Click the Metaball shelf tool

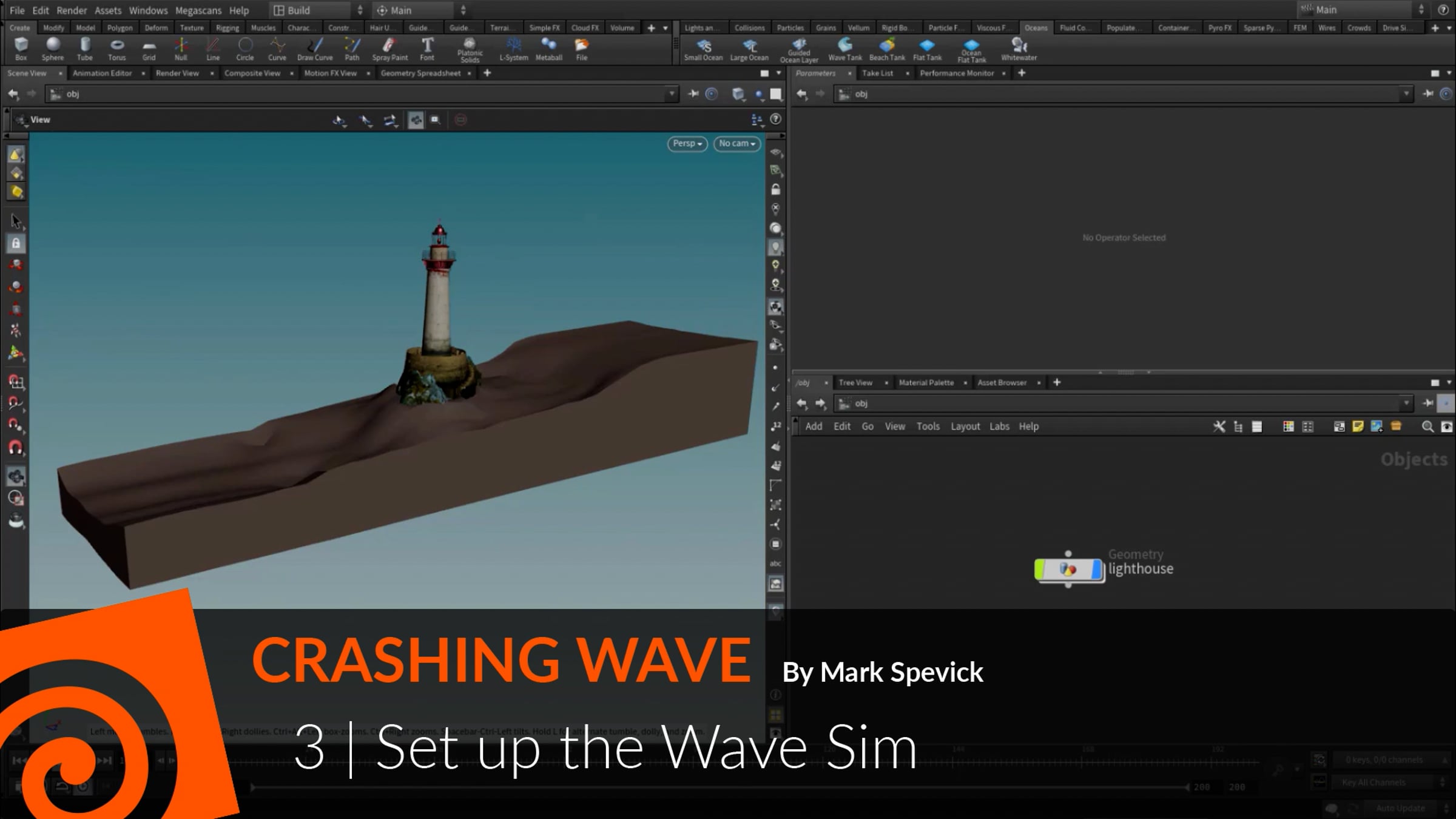click(x=548, y=49)
